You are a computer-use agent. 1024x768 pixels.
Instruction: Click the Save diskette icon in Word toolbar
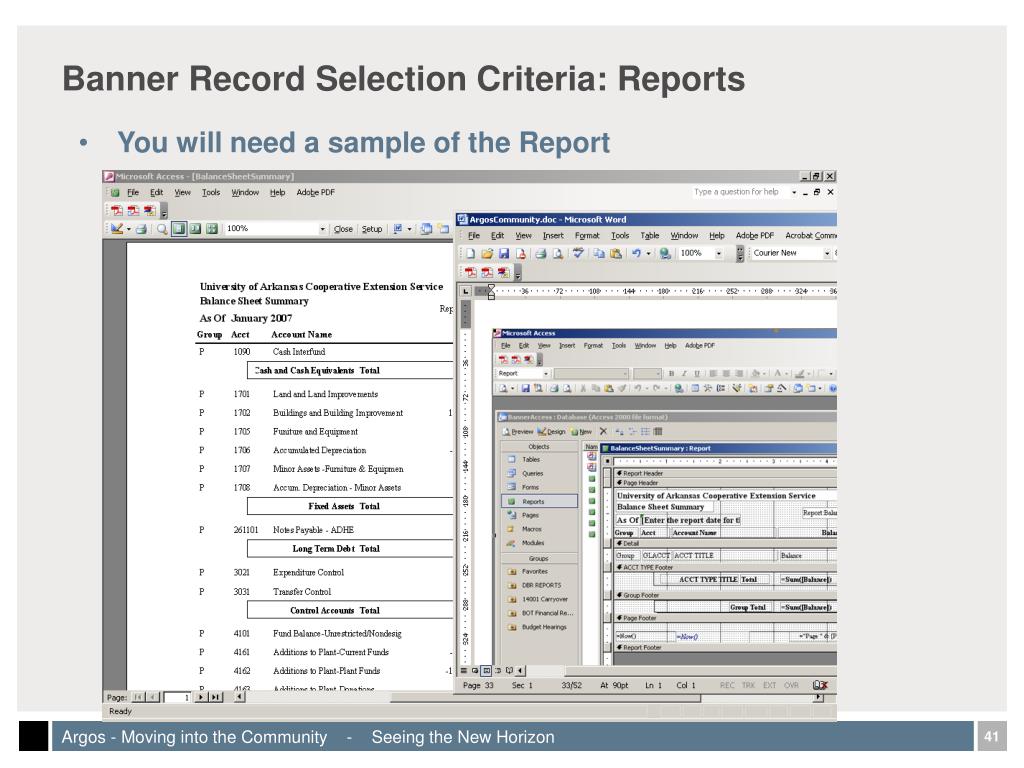(x=504, y=253)
